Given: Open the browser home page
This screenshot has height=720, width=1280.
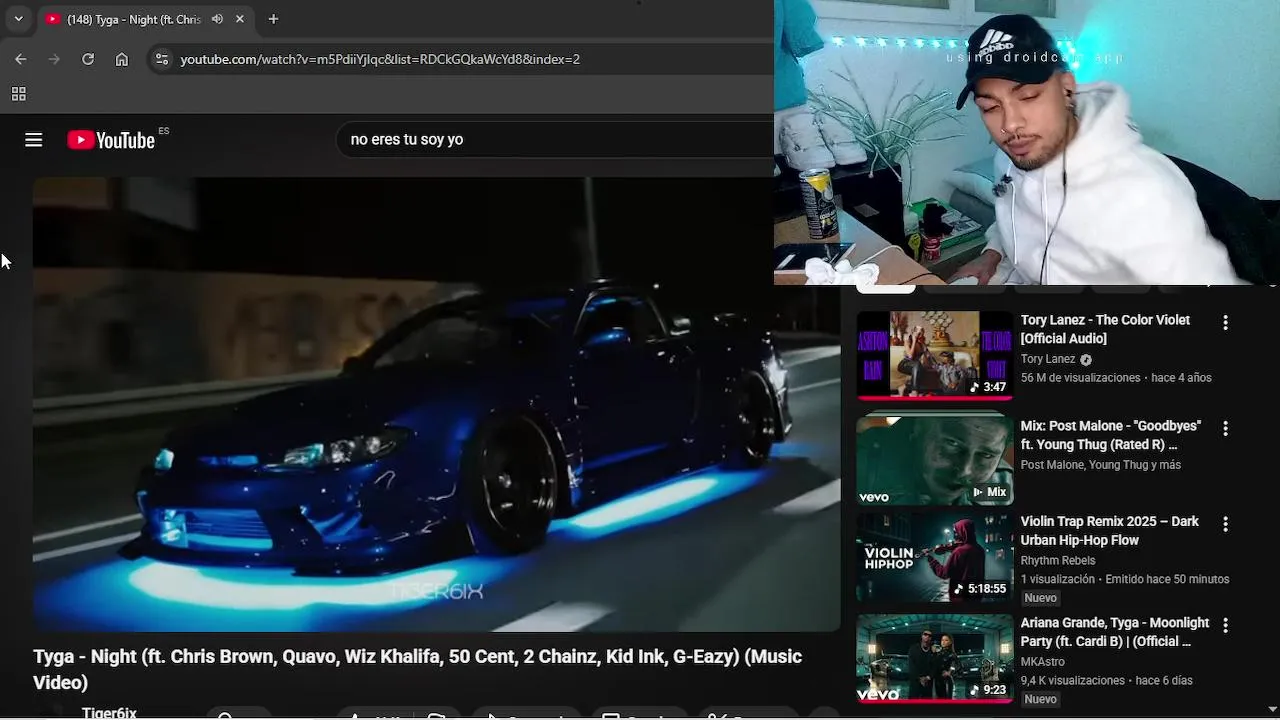Looking at the screenshot, I should pos(122,59).
